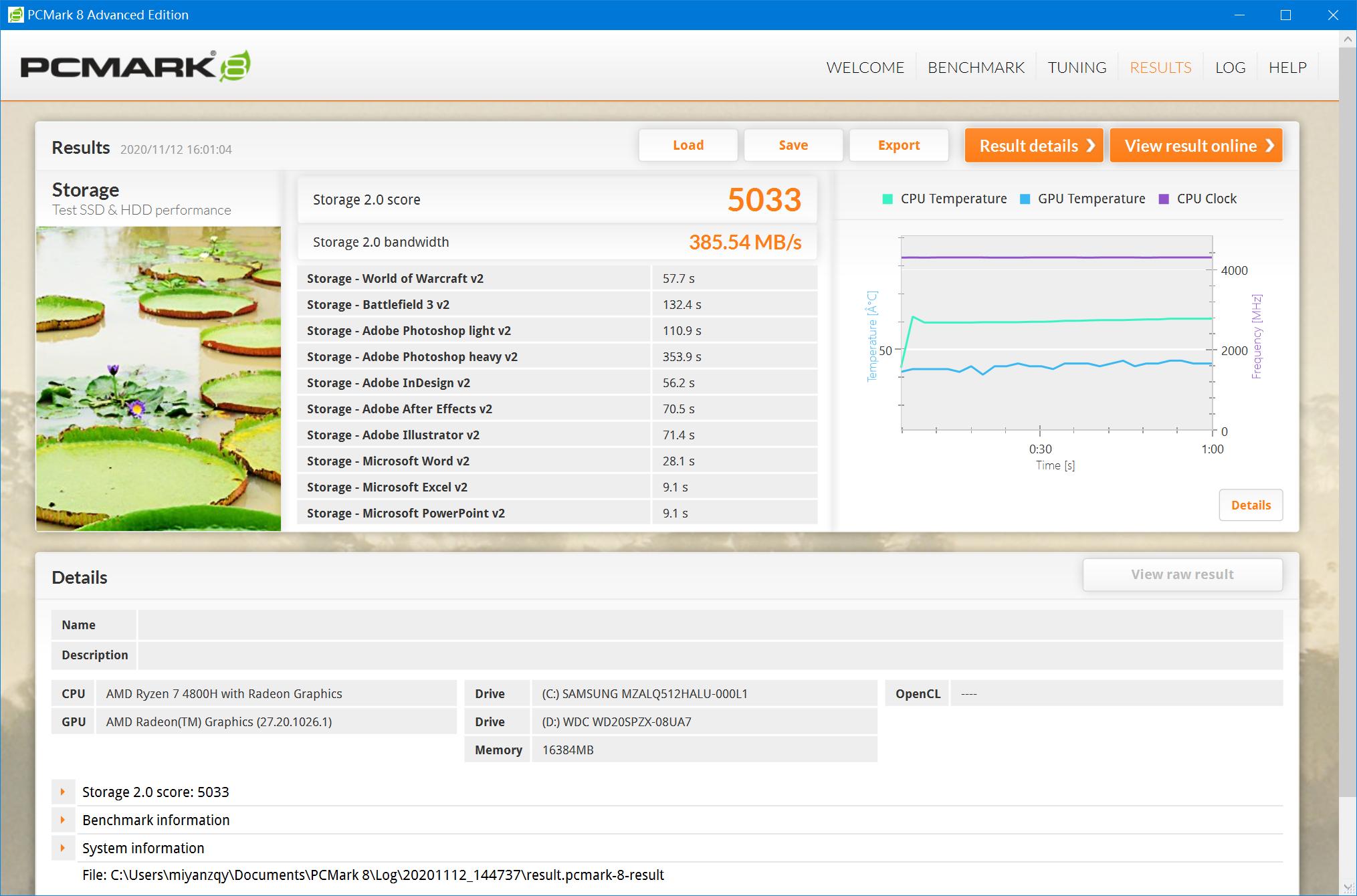1357x896 pixels.
Task: Click the chart Details button
Action: [1251, 505]
